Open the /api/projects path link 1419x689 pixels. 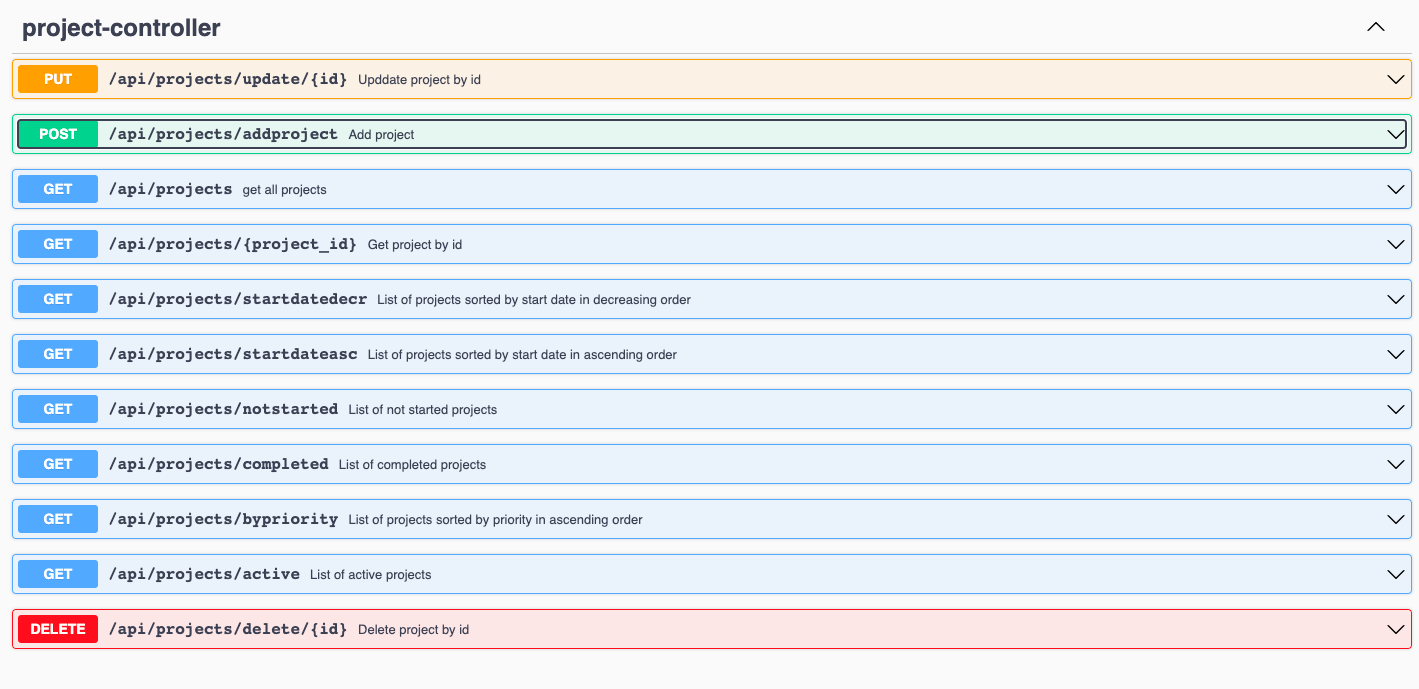[x=170, y=189]
